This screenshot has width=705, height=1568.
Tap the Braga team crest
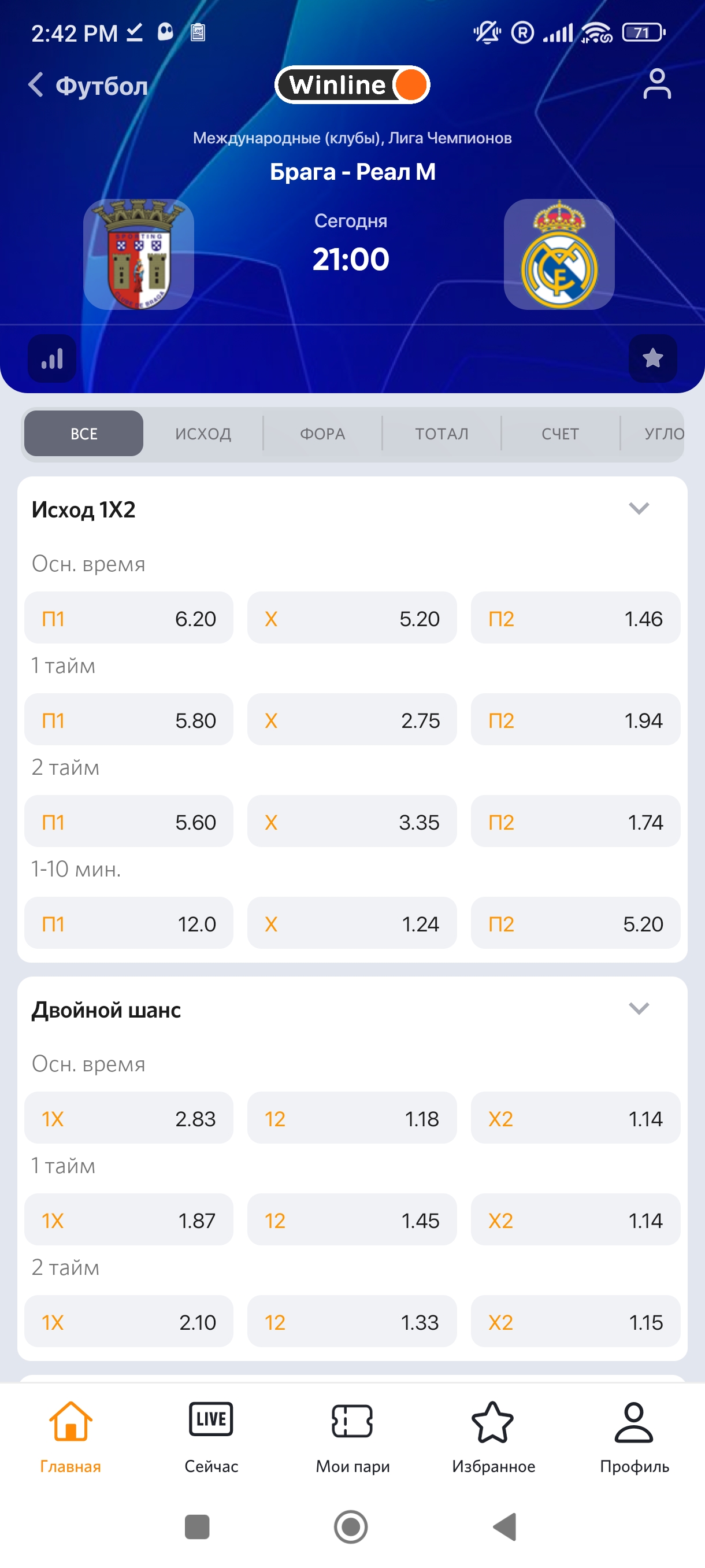139,254
